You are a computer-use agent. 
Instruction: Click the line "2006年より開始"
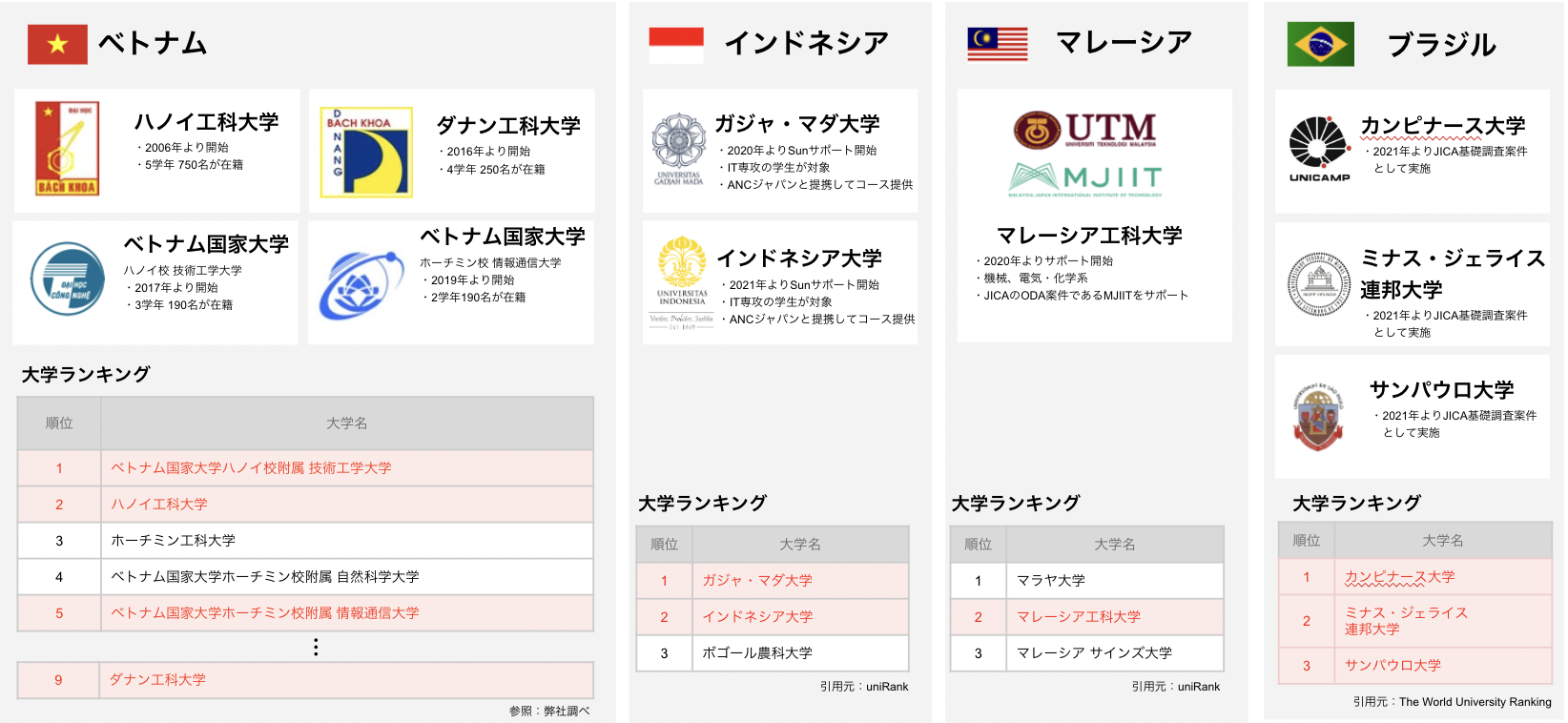pos(182,148)
